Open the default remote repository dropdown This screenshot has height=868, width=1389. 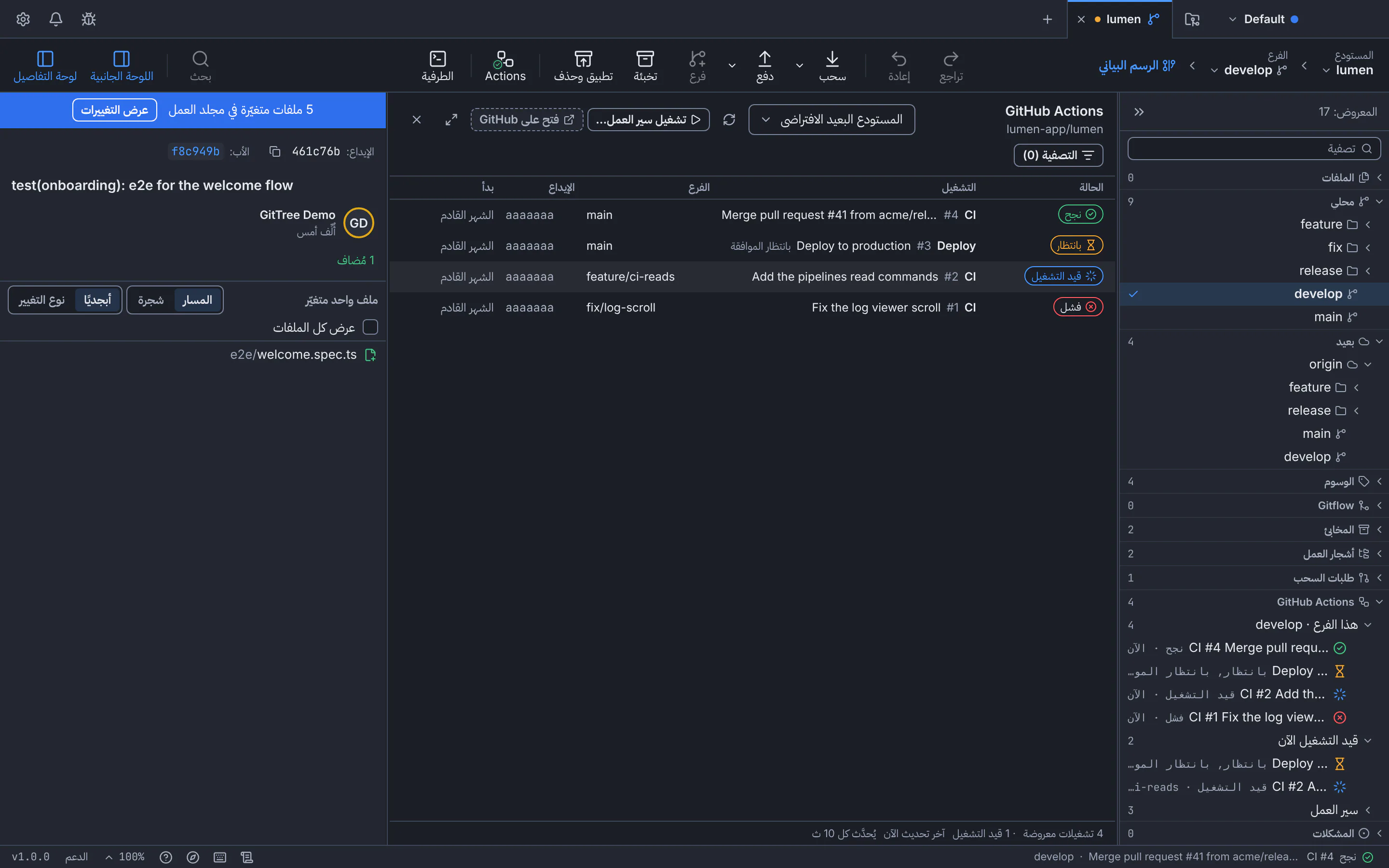pos(831,120)
